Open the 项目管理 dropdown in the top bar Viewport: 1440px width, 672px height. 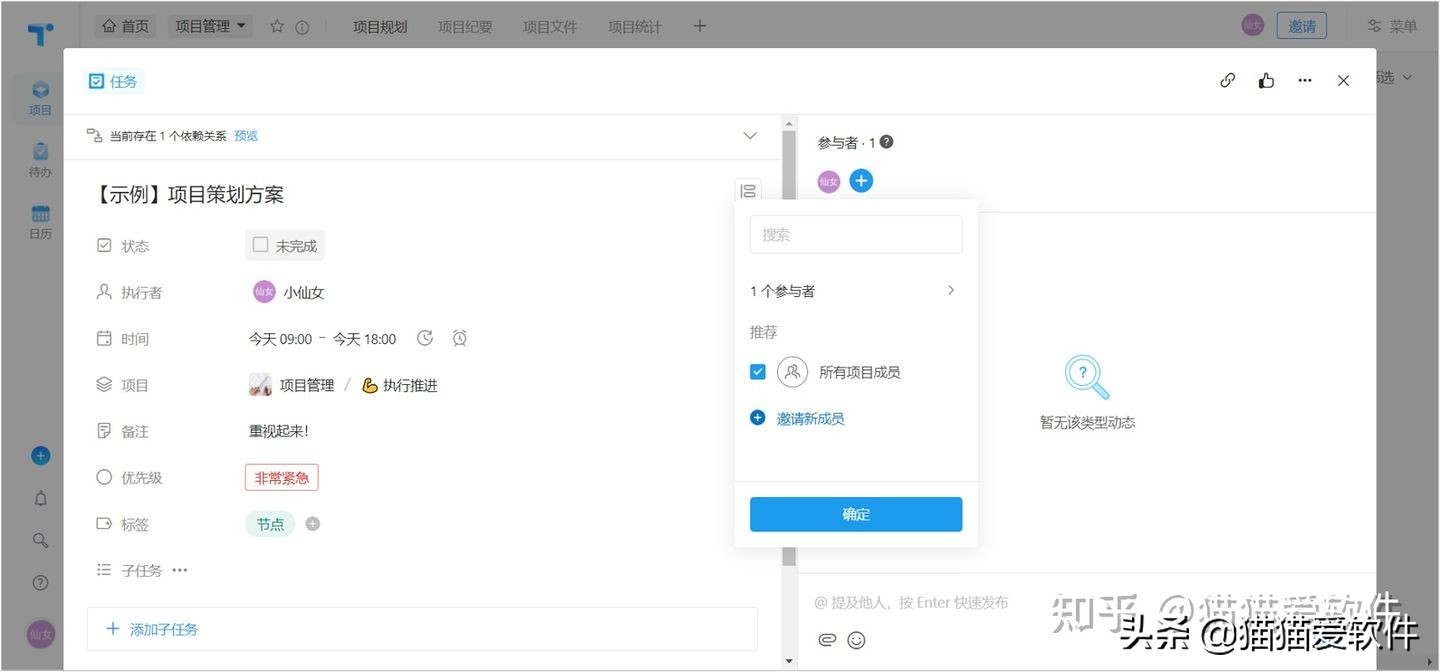pyautogui.click(x=209, y=26)
